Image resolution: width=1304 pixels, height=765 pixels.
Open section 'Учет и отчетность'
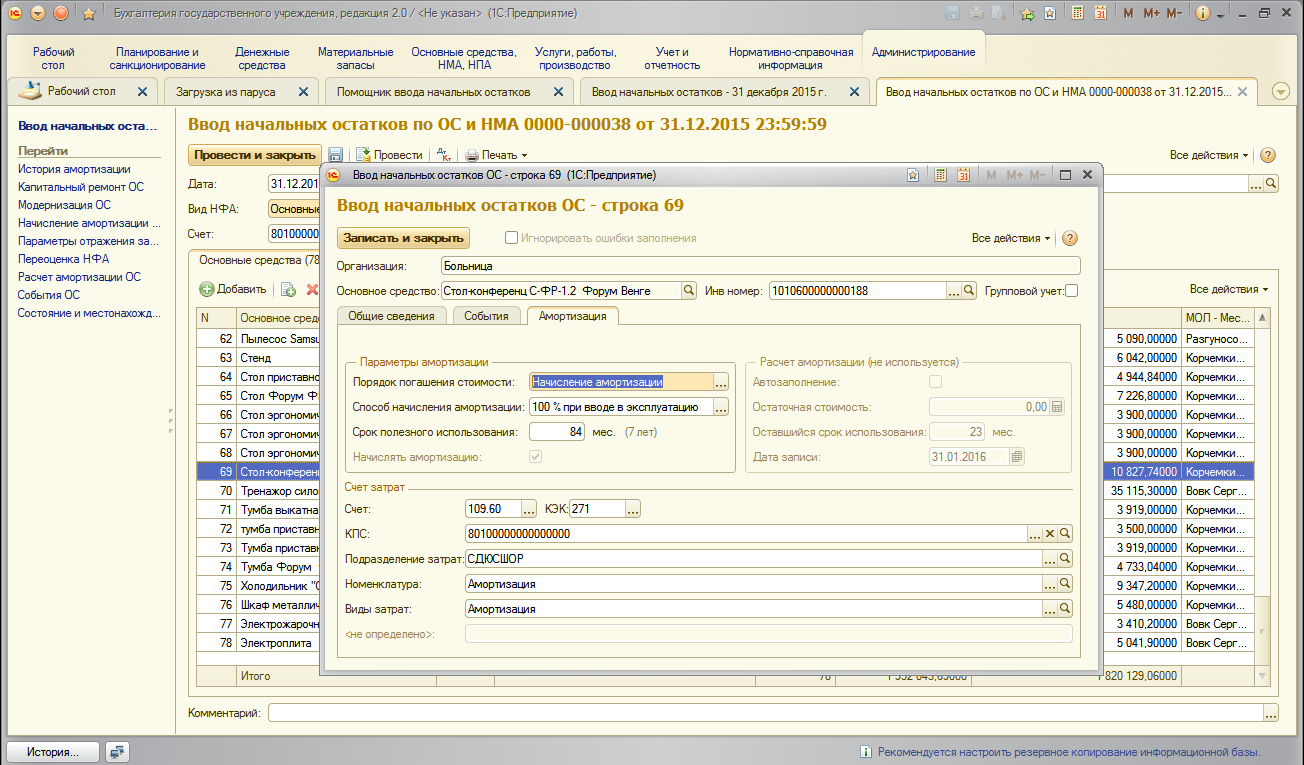point(672,58)
